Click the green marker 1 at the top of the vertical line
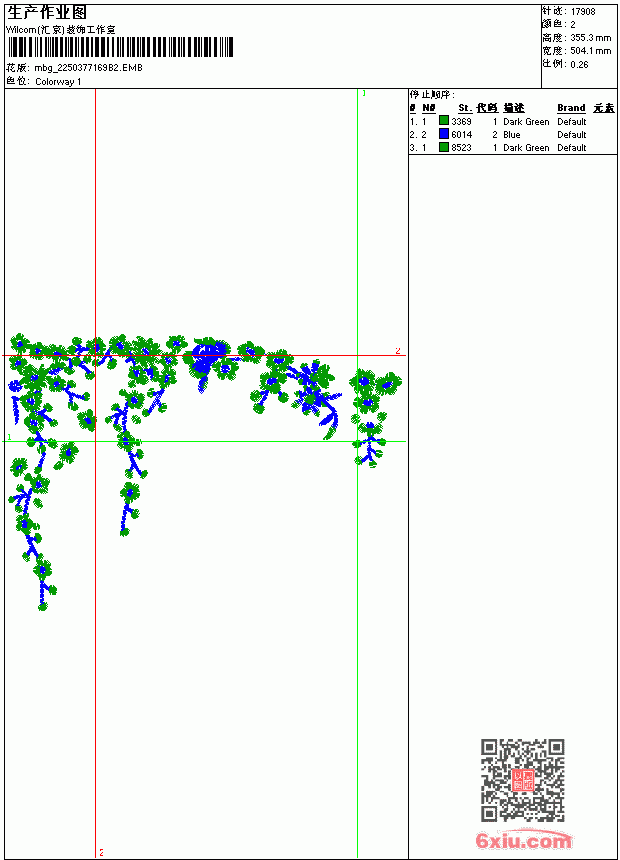 pos(364,94)
